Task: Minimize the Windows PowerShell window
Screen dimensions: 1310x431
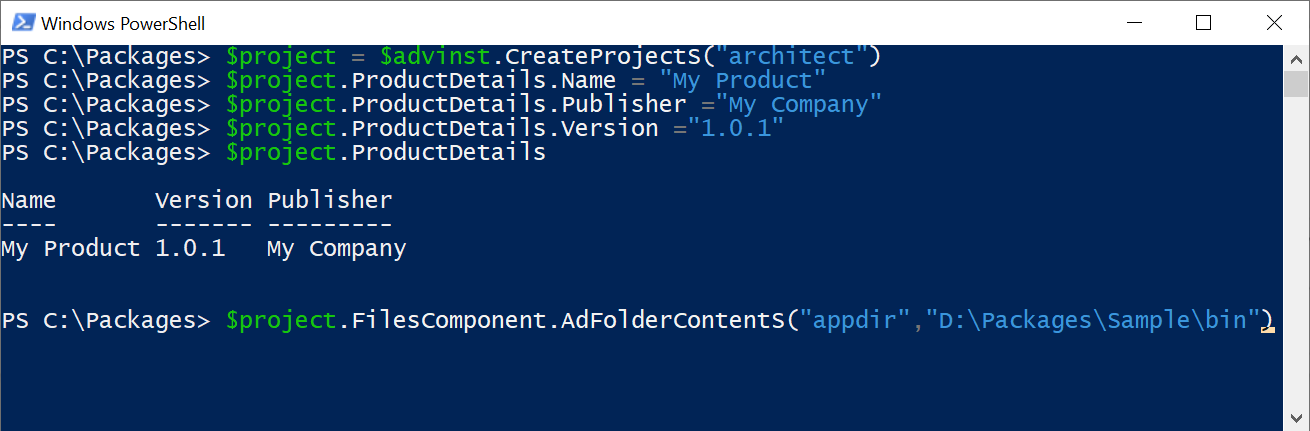Action: (1134, 22)
